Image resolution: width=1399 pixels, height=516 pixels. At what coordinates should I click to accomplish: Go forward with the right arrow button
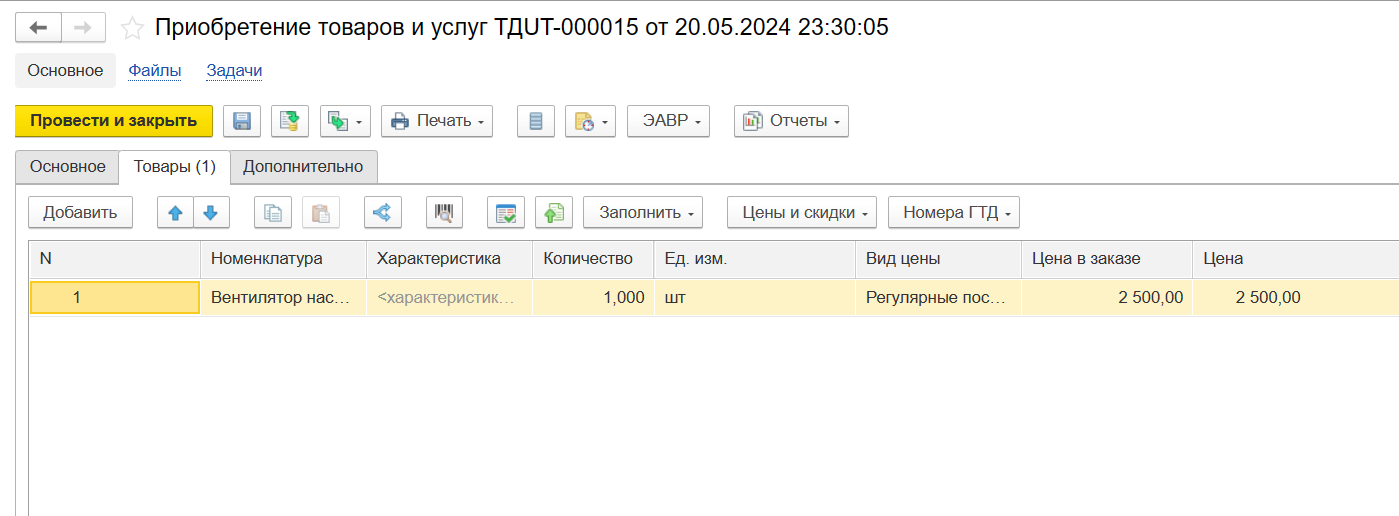pos(83,27)
